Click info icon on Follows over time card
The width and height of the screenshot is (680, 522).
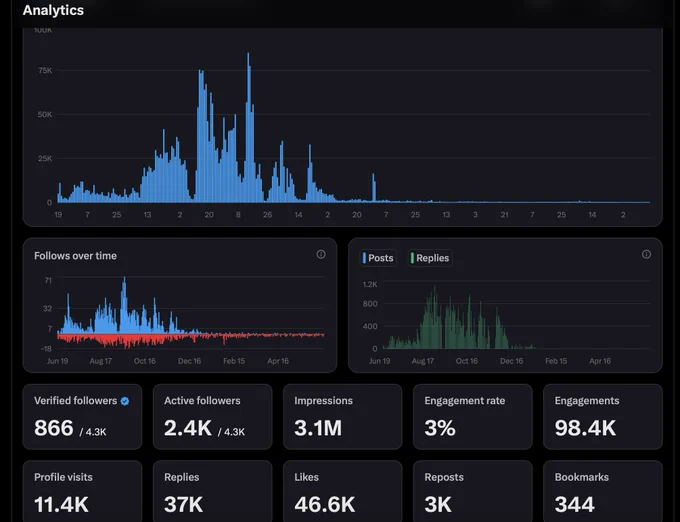(320, 254)
